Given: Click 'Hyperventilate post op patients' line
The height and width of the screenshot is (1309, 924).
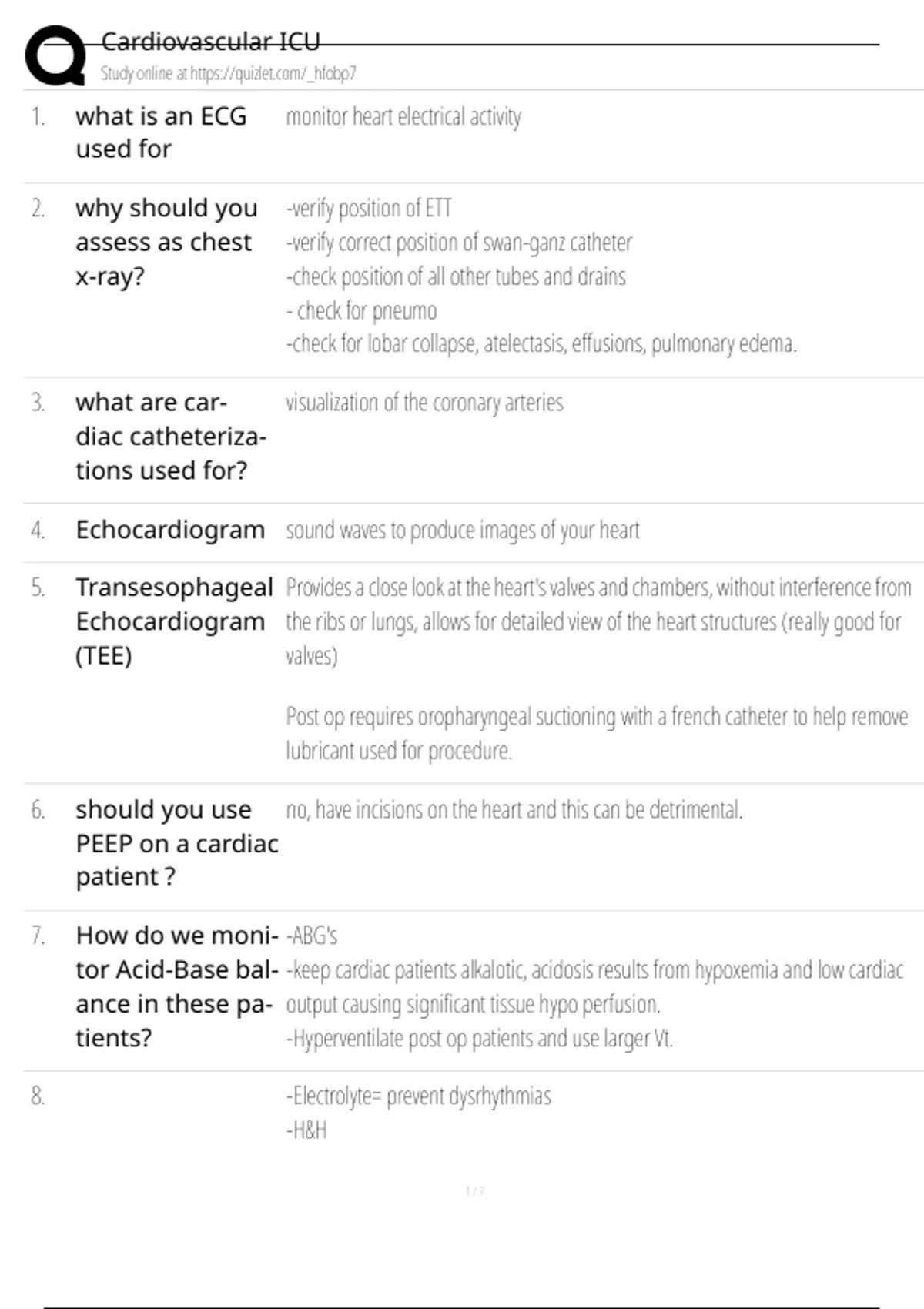Looking at the screenshot, I should click(480, 1039).
